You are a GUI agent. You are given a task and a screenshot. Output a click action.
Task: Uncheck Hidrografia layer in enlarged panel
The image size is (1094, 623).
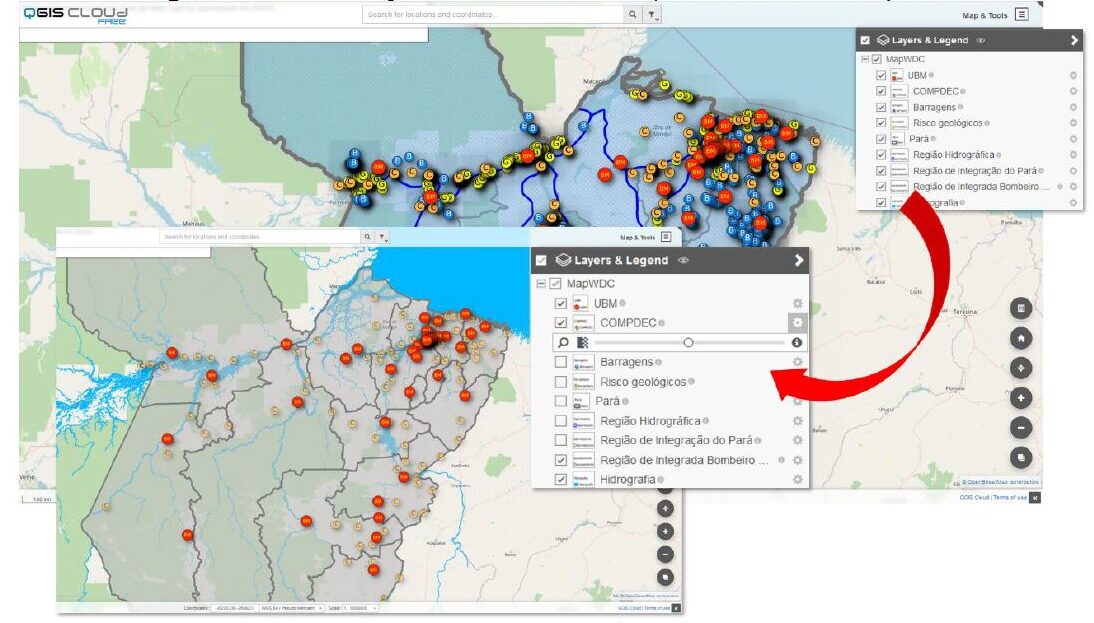click(x=560, y=479)
